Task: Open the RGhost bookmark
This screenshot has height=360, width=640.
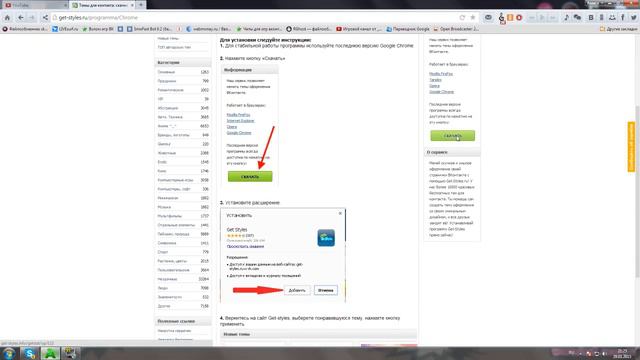Action: point(309,29)
